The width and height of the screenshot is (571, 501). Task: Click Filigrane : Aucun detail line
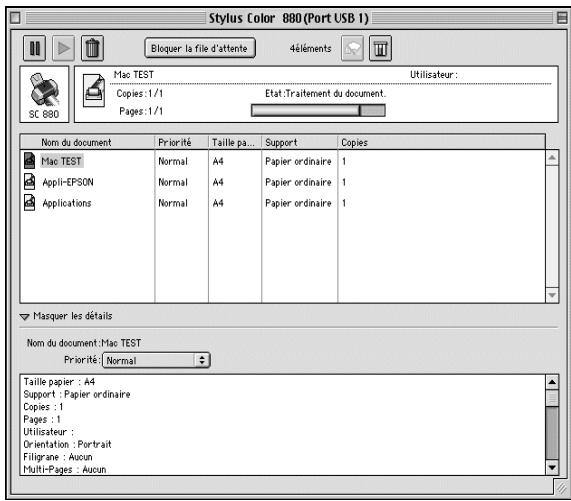(58, 457)
